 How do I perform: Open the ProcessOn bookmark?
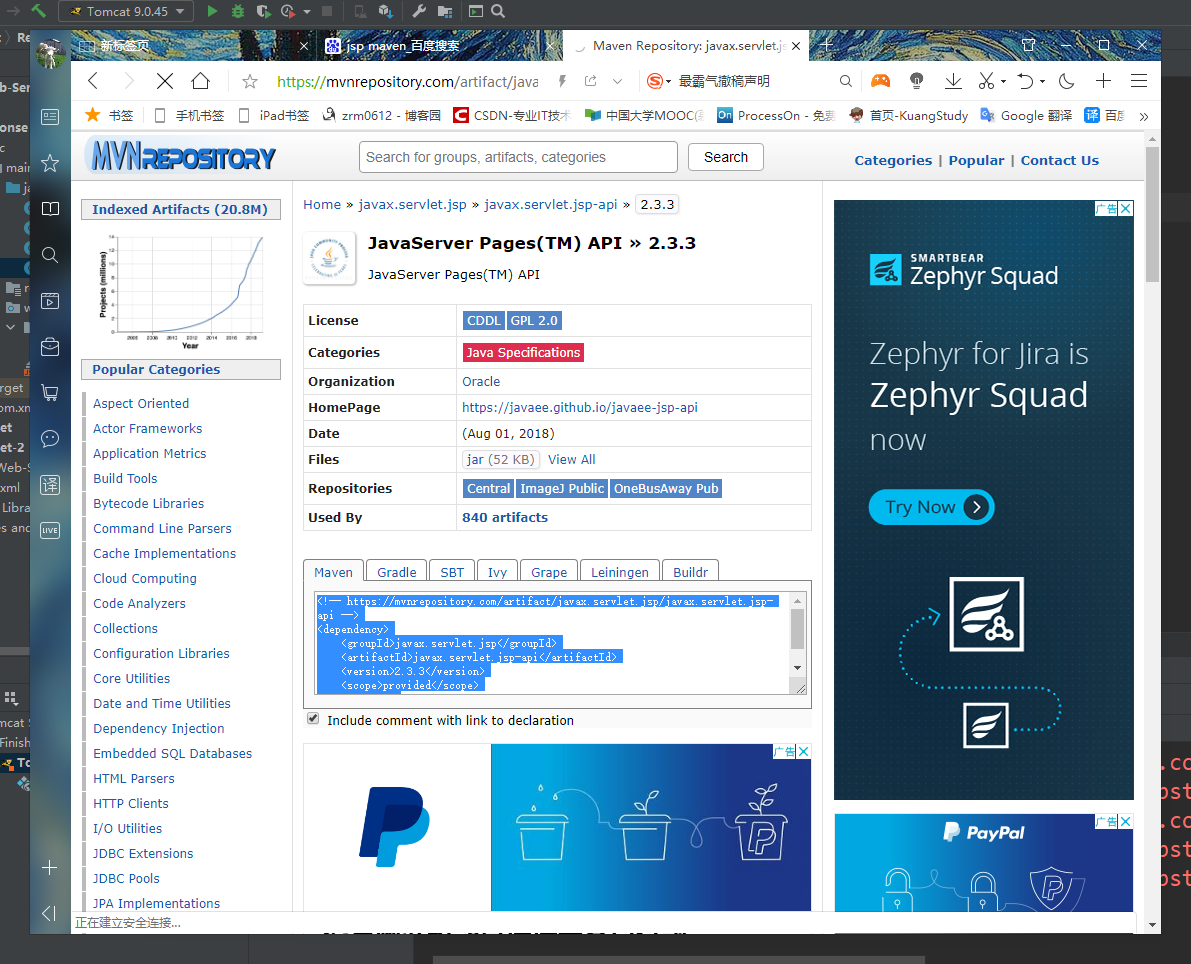point(776,115)
